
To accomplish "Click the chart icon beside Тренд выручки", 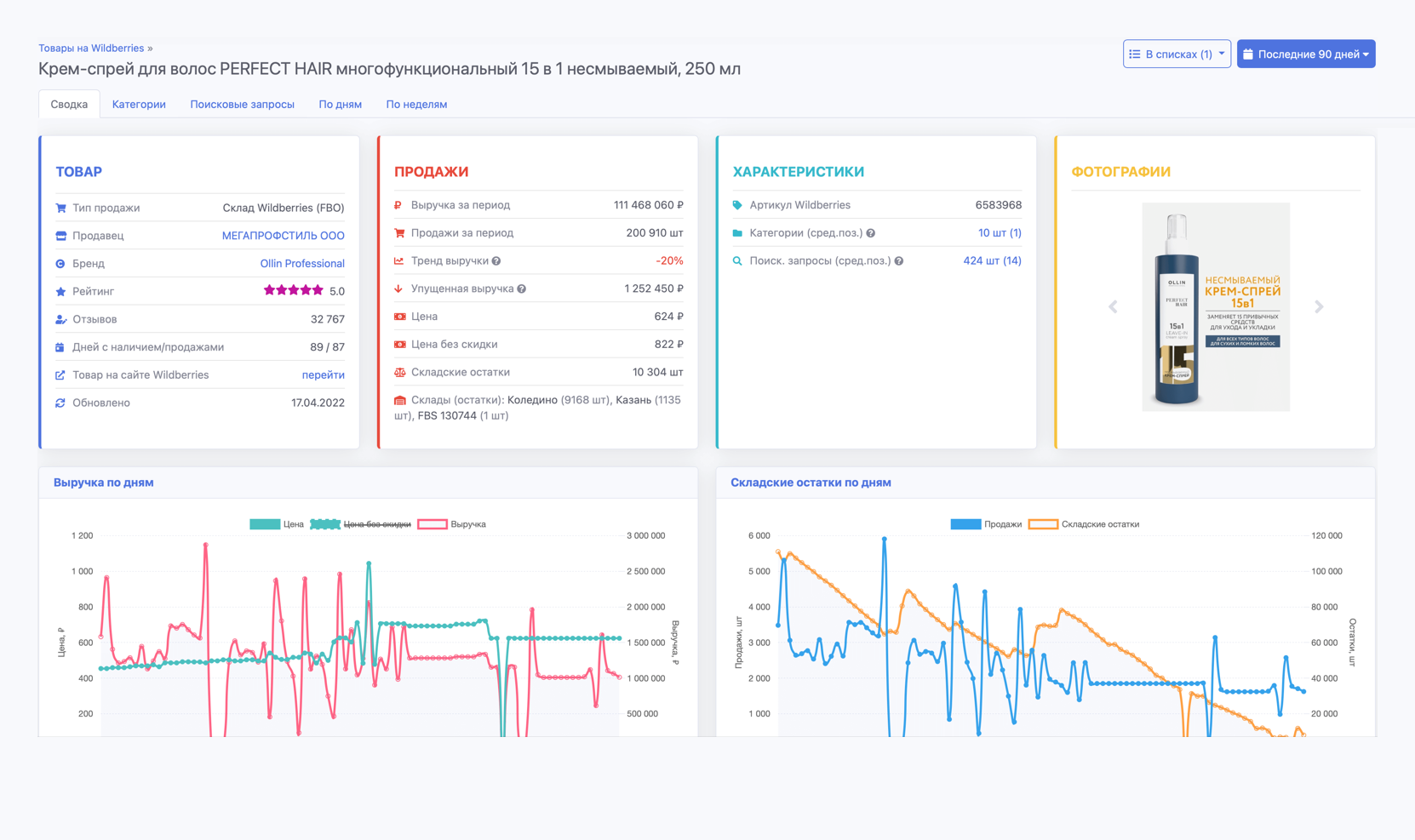I will (399, 261).
